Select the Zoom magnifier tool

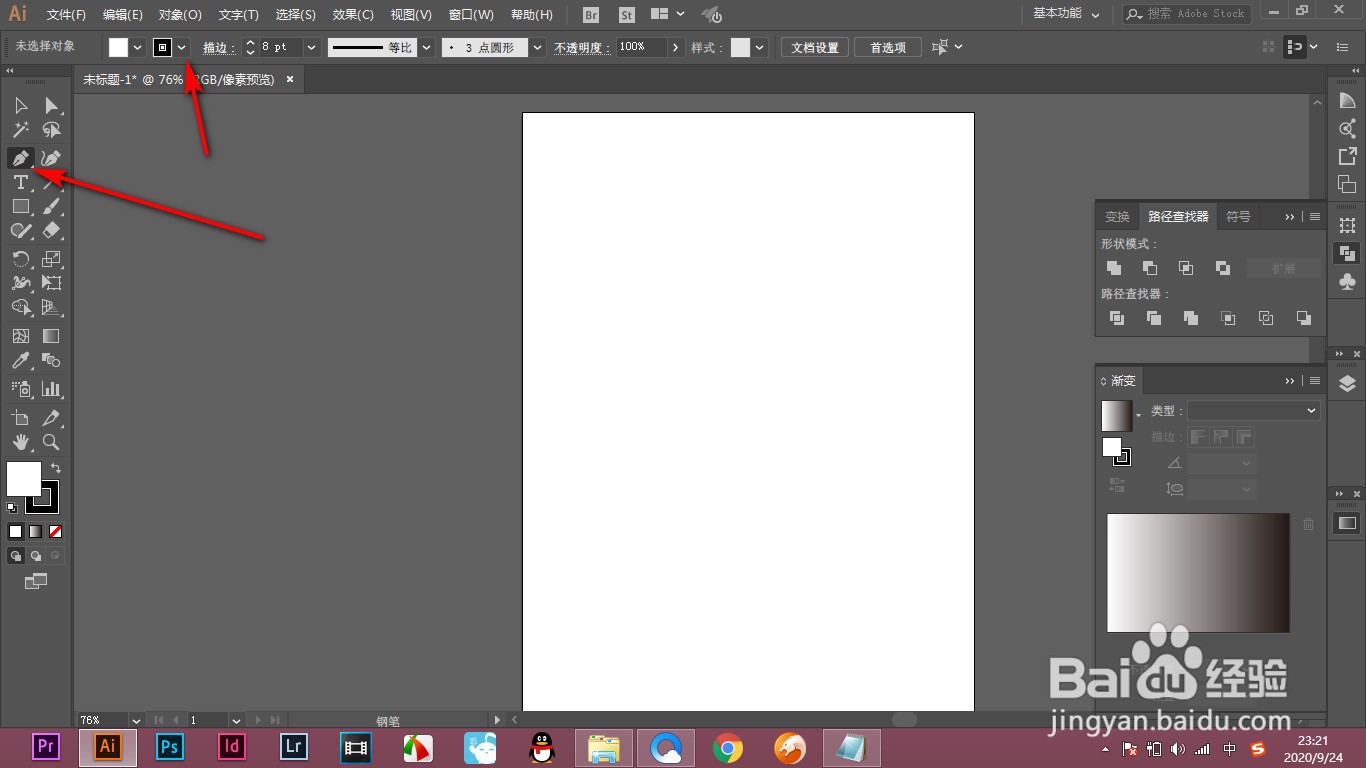(x=51, y=442)
